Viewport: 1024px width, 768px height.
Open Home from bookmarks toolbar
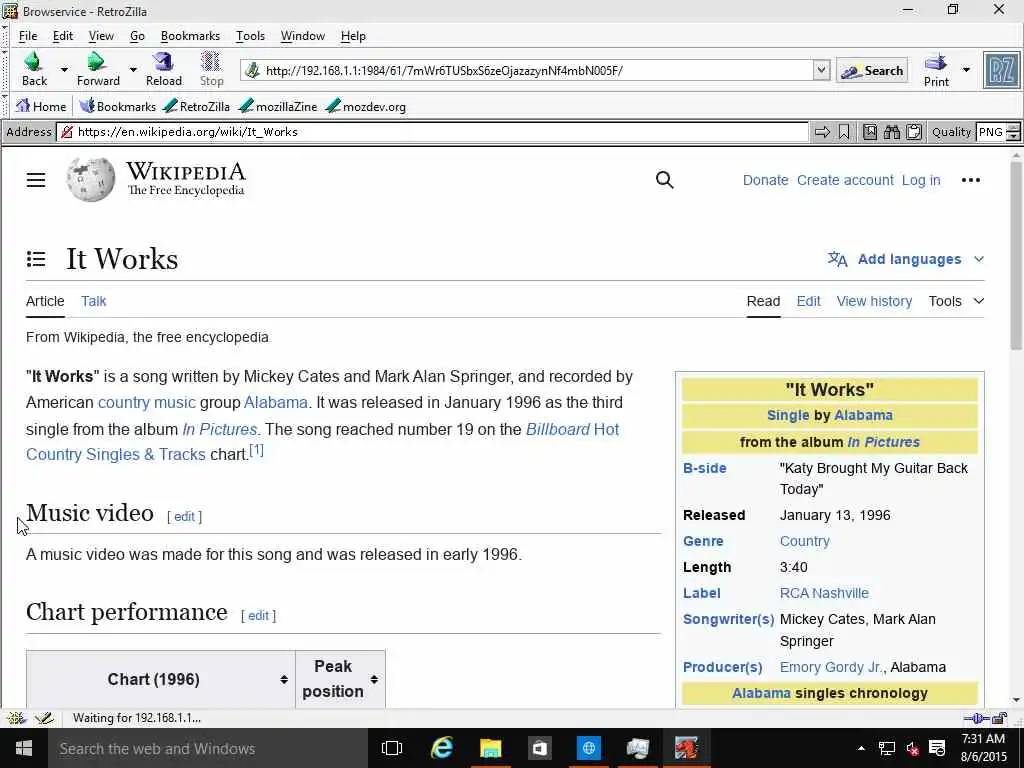click(x=41, y=106)
